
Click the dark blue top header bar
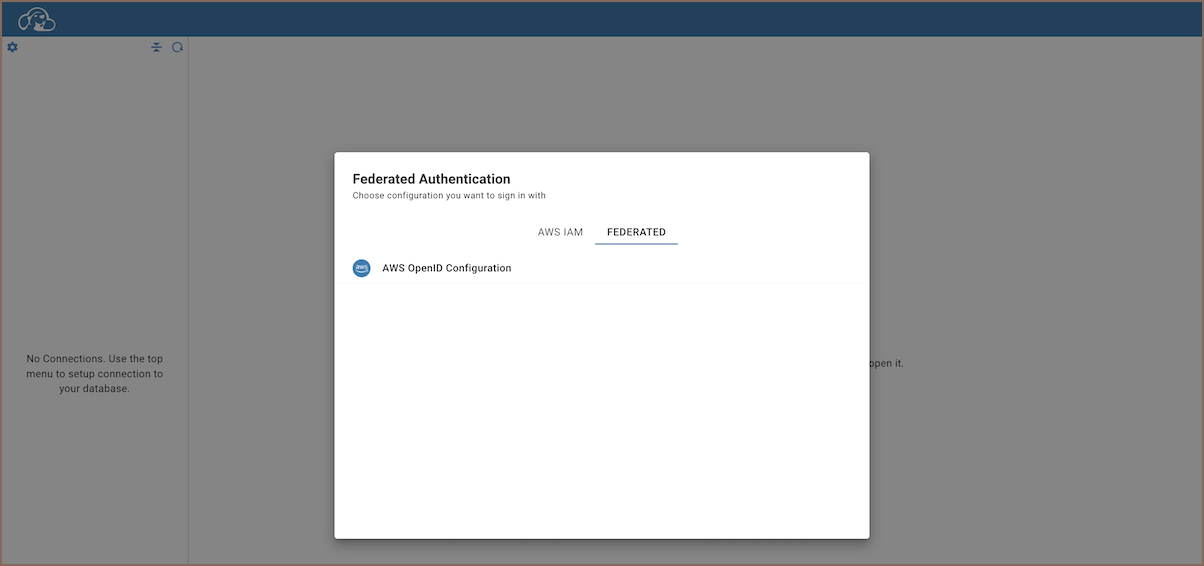coord(600,19)
